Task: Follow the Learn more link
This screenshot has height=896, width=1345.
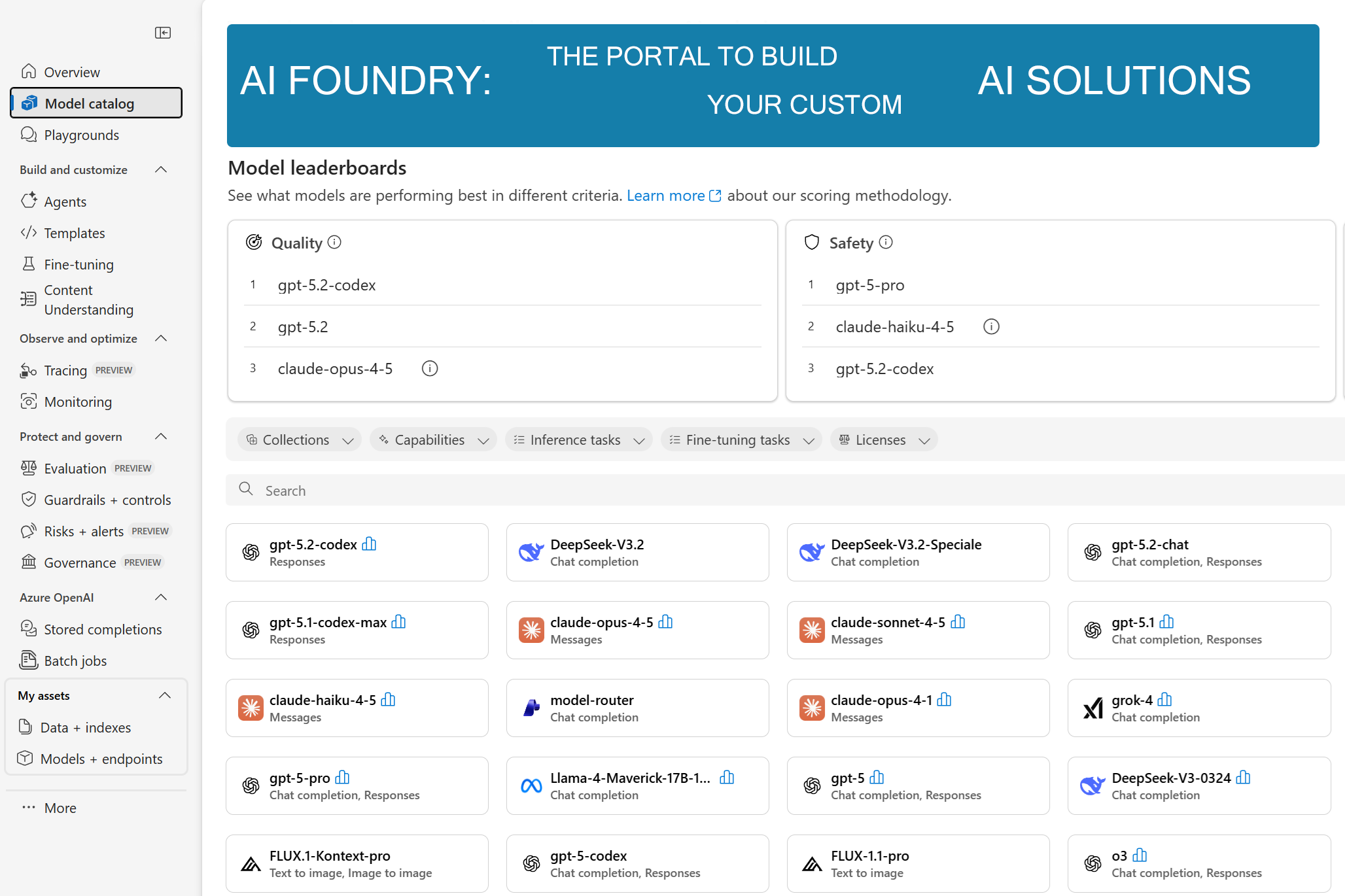Action: 674,196
